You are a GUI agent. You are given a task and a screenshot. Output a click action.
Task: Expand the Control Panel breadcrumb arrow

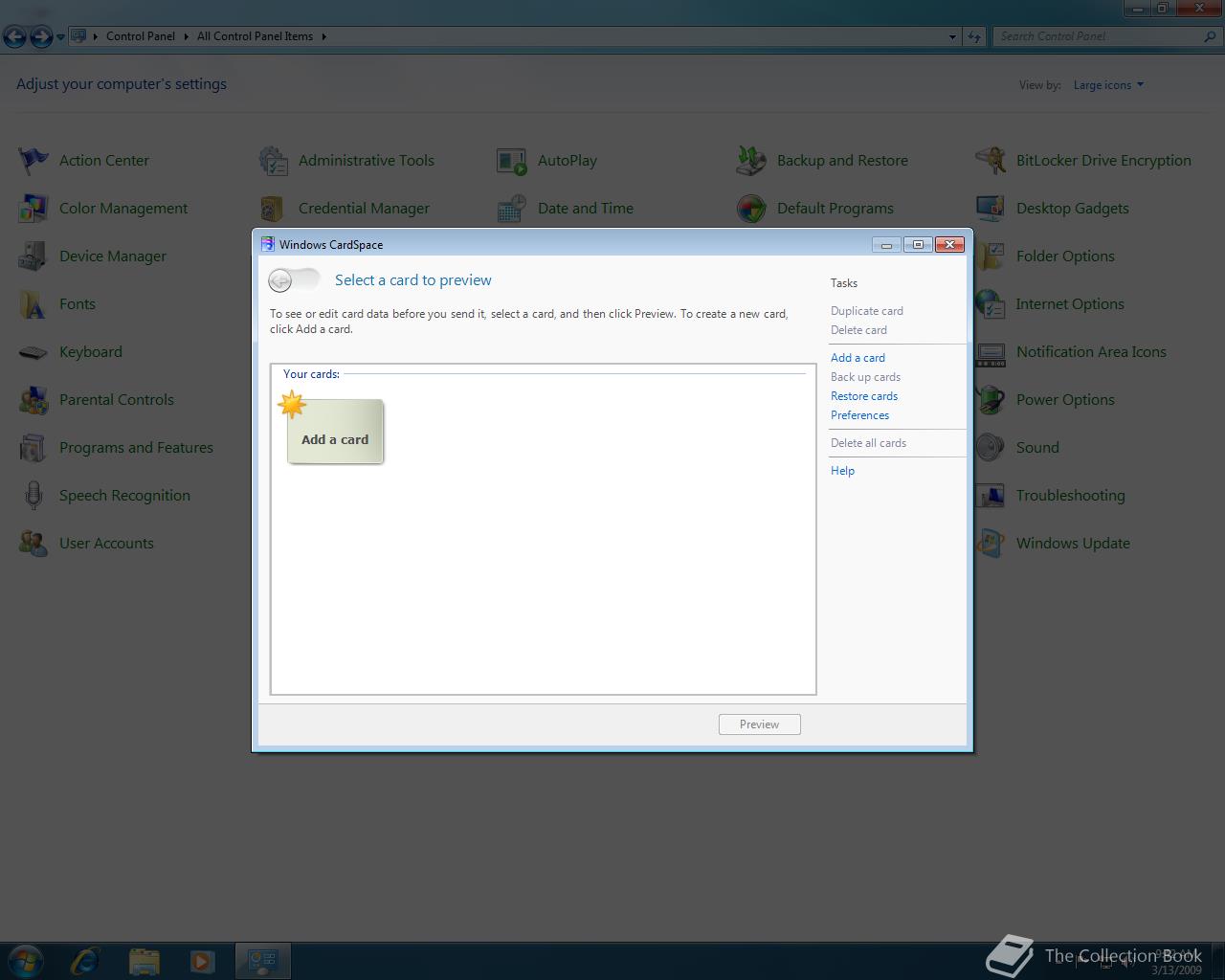[186, 36]
